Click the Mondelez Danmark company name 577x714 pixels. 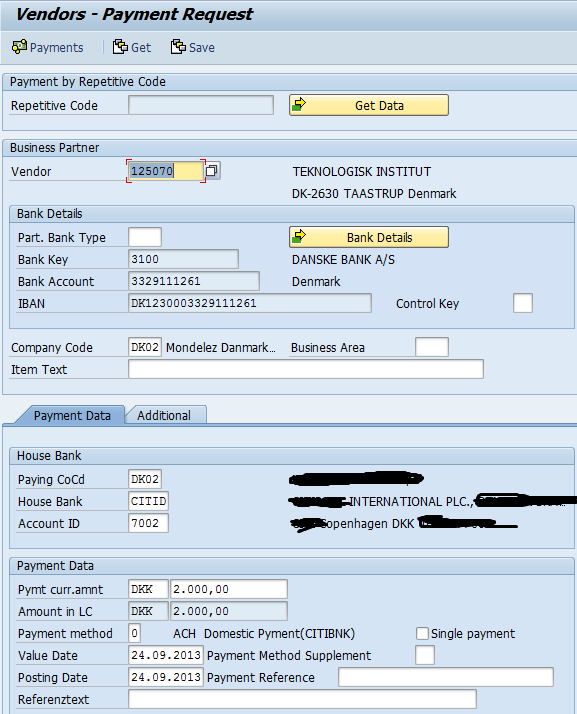pos(221,347)
